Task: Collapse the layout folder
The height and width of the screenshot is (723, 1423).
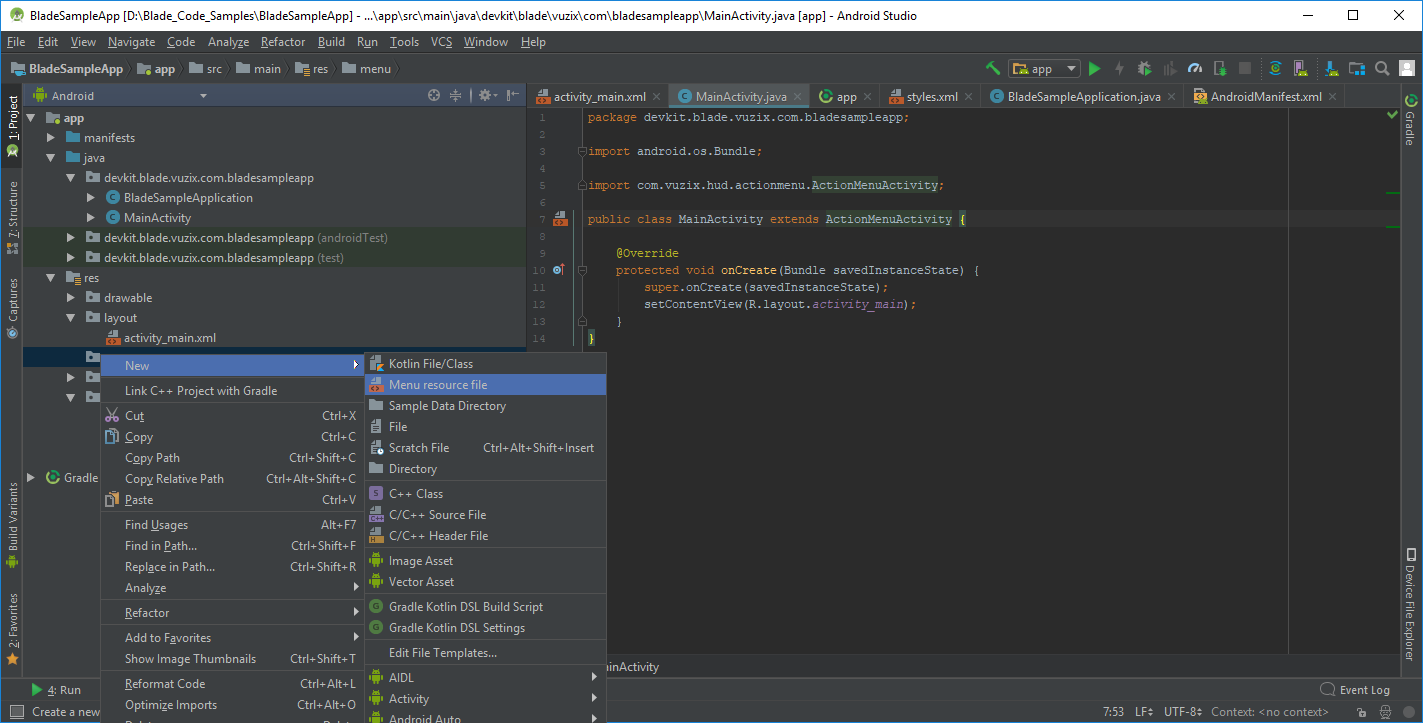Action: [x=71, y=318]
